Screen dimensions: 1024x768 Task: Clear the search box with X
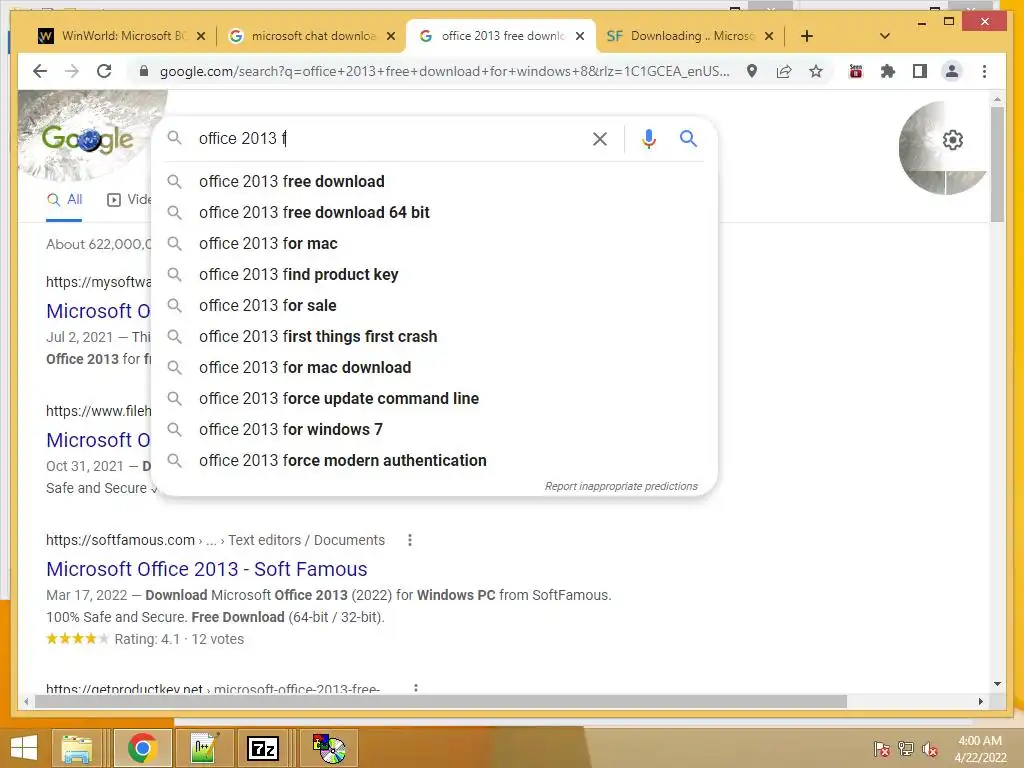(600, 138)
